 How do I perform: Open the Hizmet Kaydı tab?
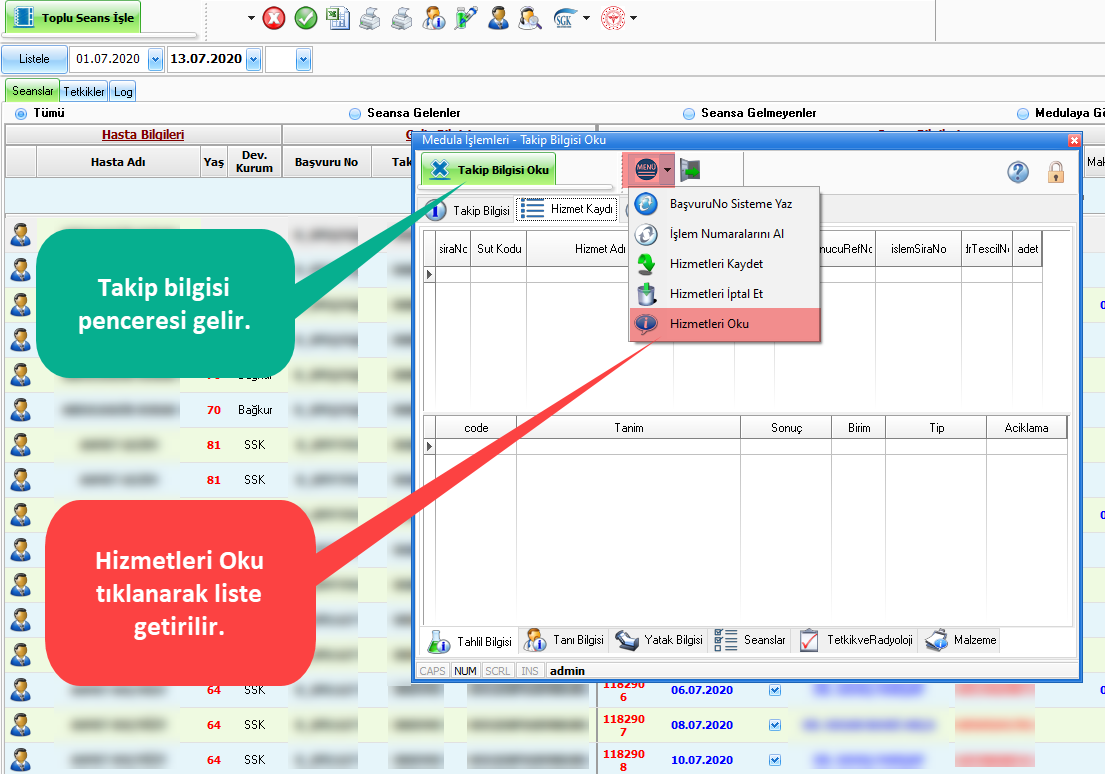[567, 209]
